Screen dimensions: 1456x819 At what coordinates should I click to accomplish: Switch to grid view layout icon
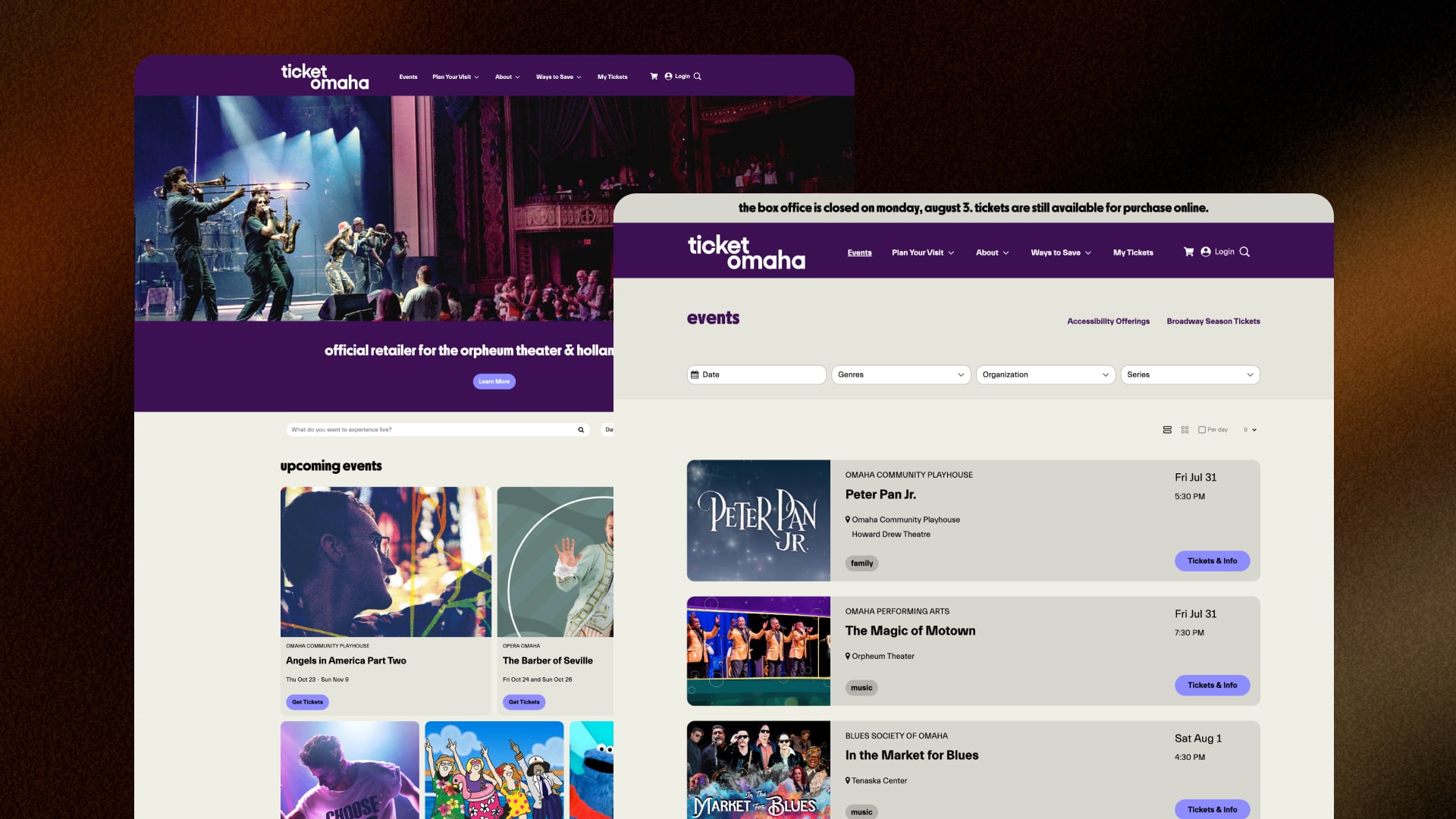pos(1185,430)
